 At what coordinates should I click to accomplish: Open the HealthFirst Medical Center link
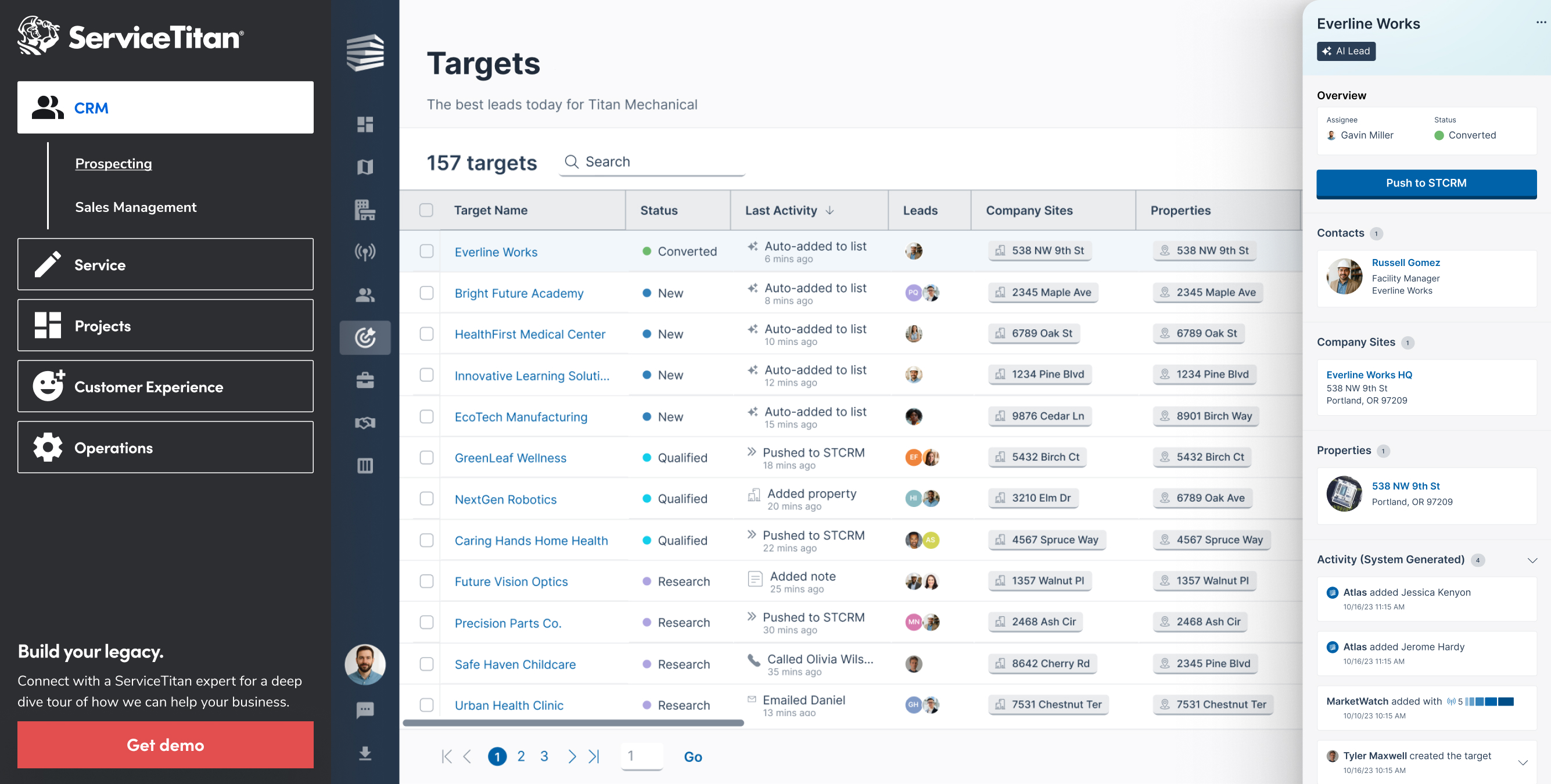tap(529, 334)
